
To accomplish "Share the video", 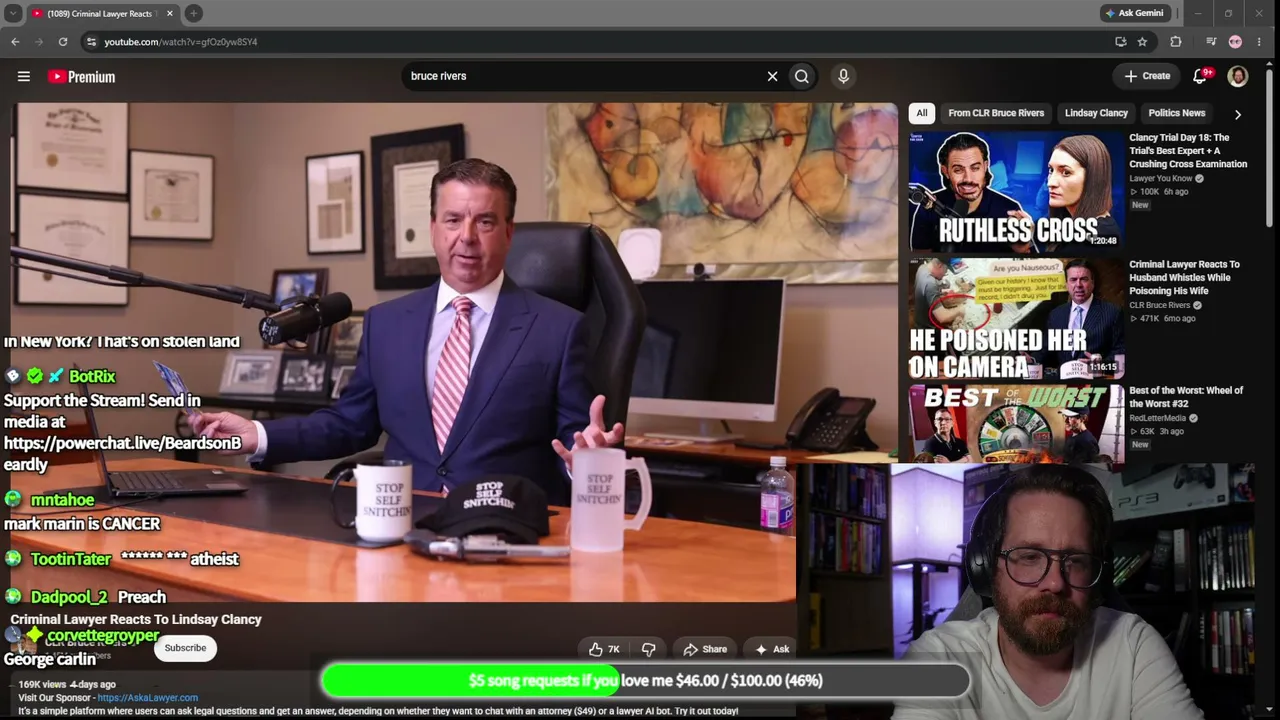I will click(x=705, y=649).
